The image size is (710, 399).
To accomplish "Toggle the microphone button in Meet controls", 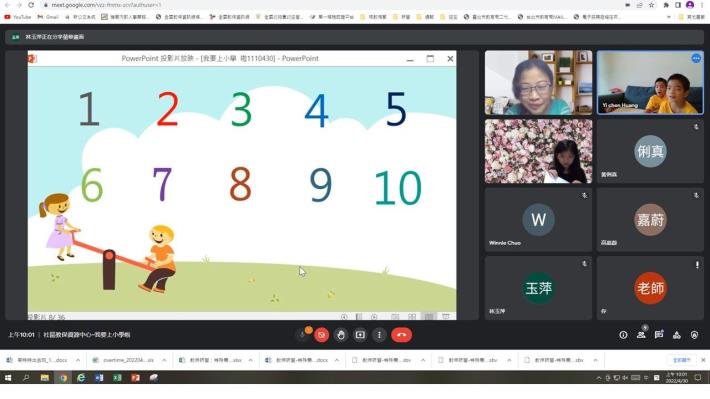I will (302, 335).
